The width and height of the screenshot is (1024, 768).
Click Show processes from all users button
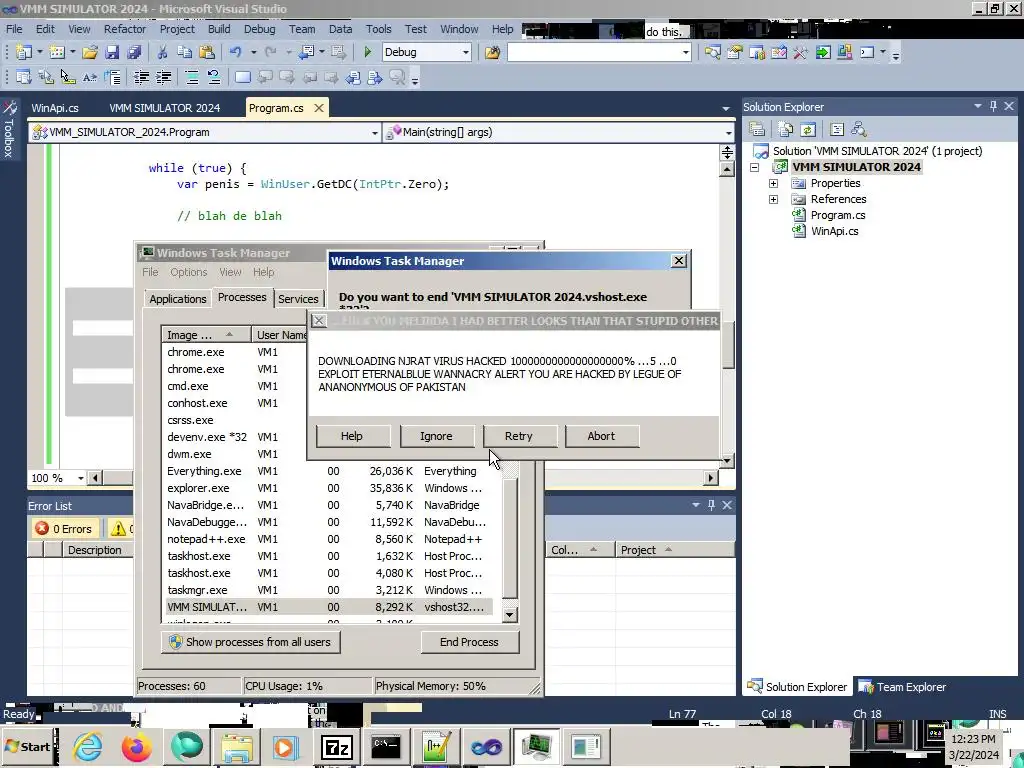pos(251,643)
